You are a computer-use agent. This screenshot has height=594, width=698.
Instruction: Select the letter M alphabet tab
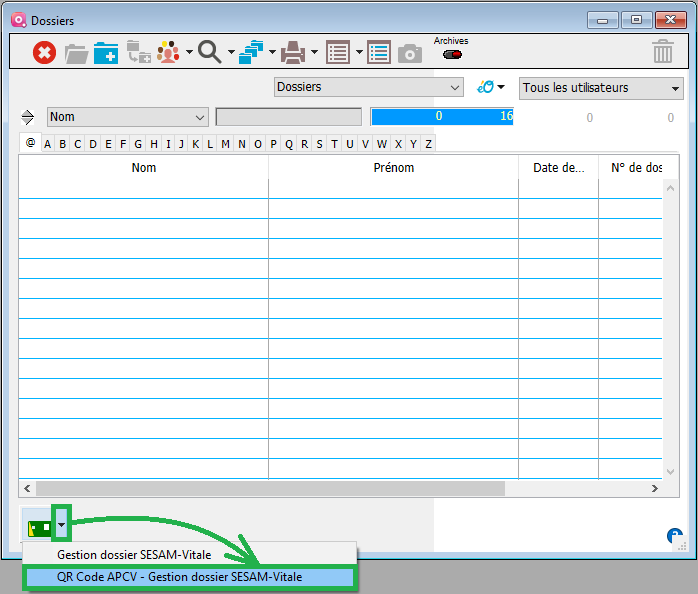click(x=226, y=144)
